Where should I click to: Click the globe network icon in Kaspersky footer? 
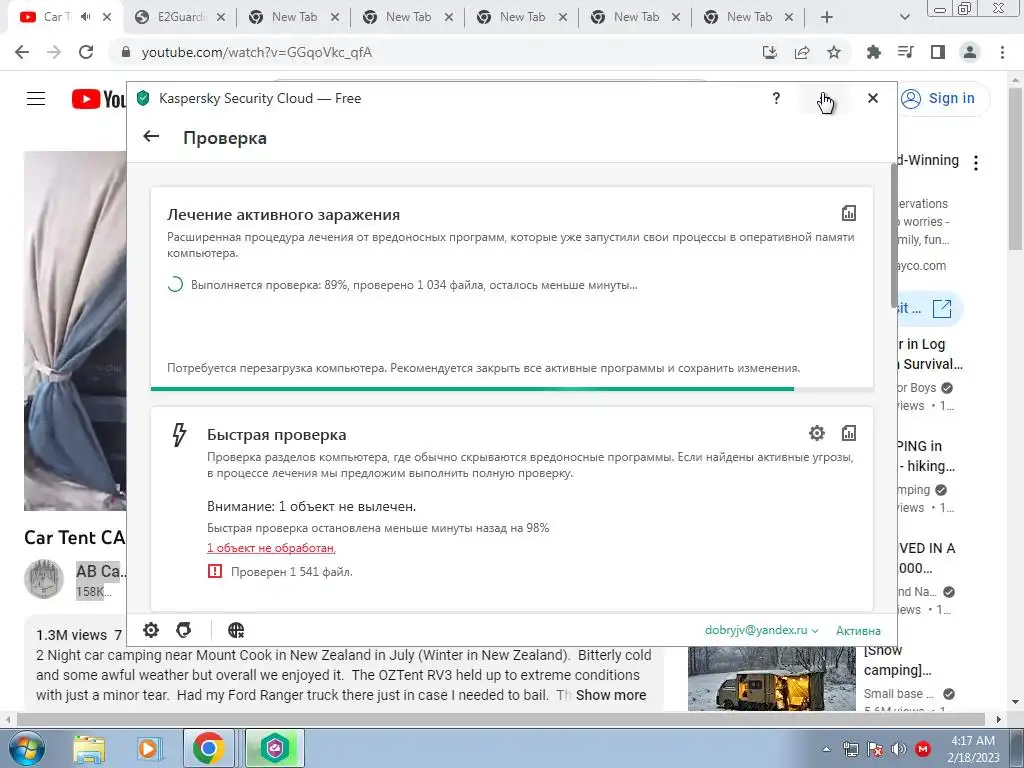pyautogui.click(x=236, y=630)
